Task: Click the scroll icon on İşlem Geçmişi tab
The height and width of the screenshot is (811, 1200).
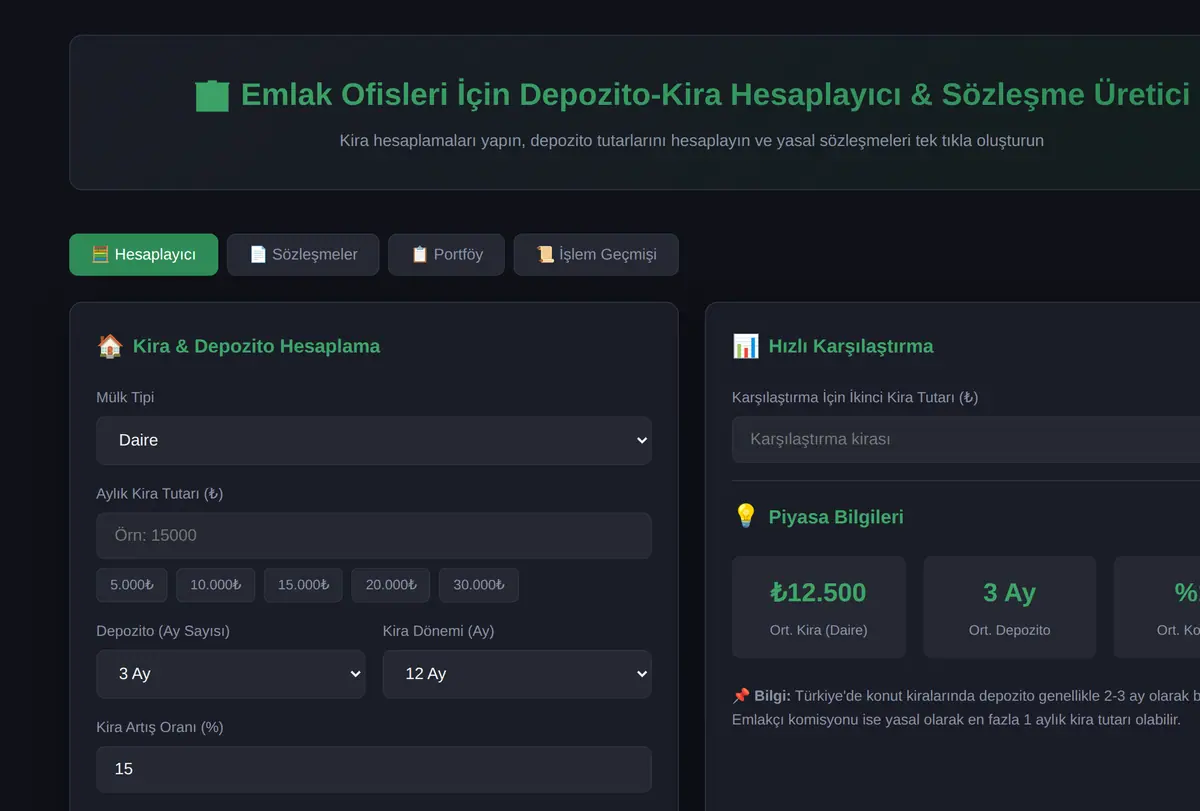Action: click(x=545, y=255)
